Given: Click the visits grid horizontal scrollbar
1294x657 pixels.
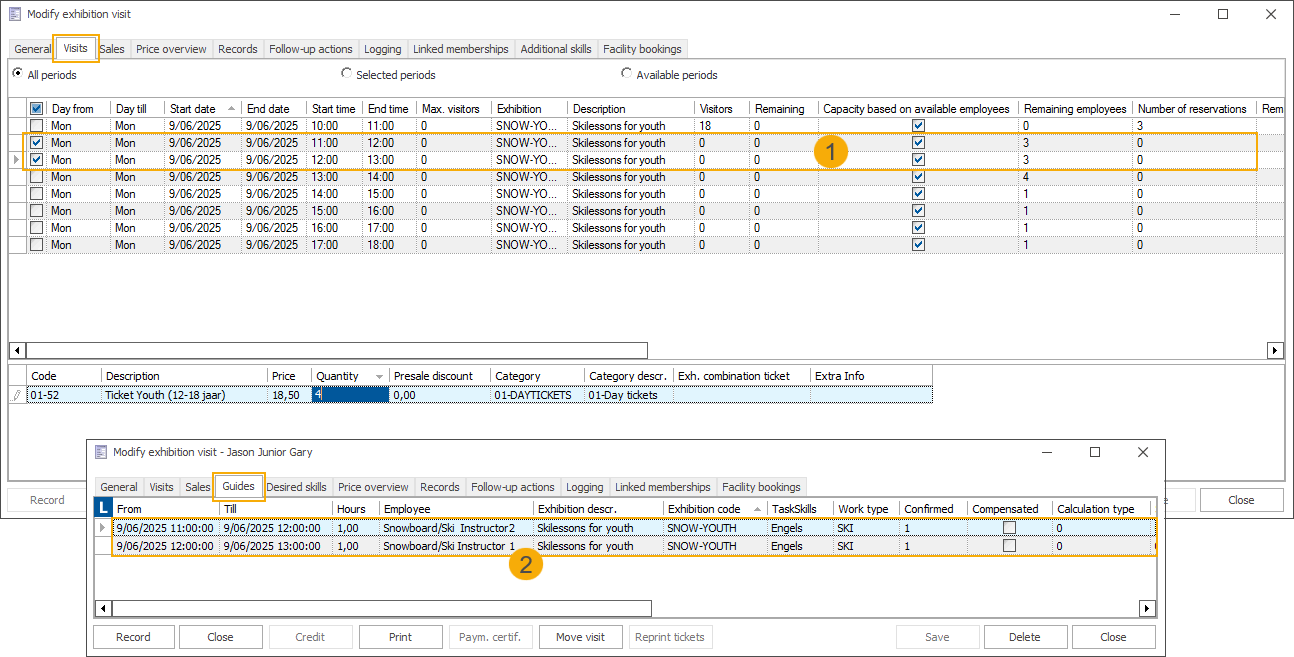Looking at the screenshot, I should (336, 351).
